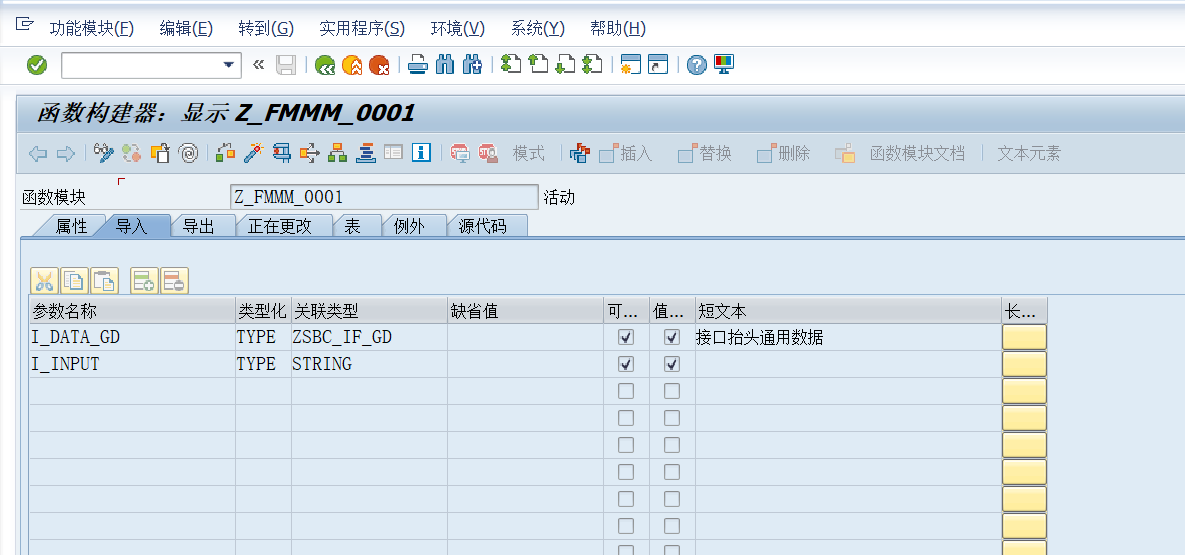Viewport: 1185px width, 555px height.
Task: Open the Help question mark icon
Action: [x=697, y=66]
